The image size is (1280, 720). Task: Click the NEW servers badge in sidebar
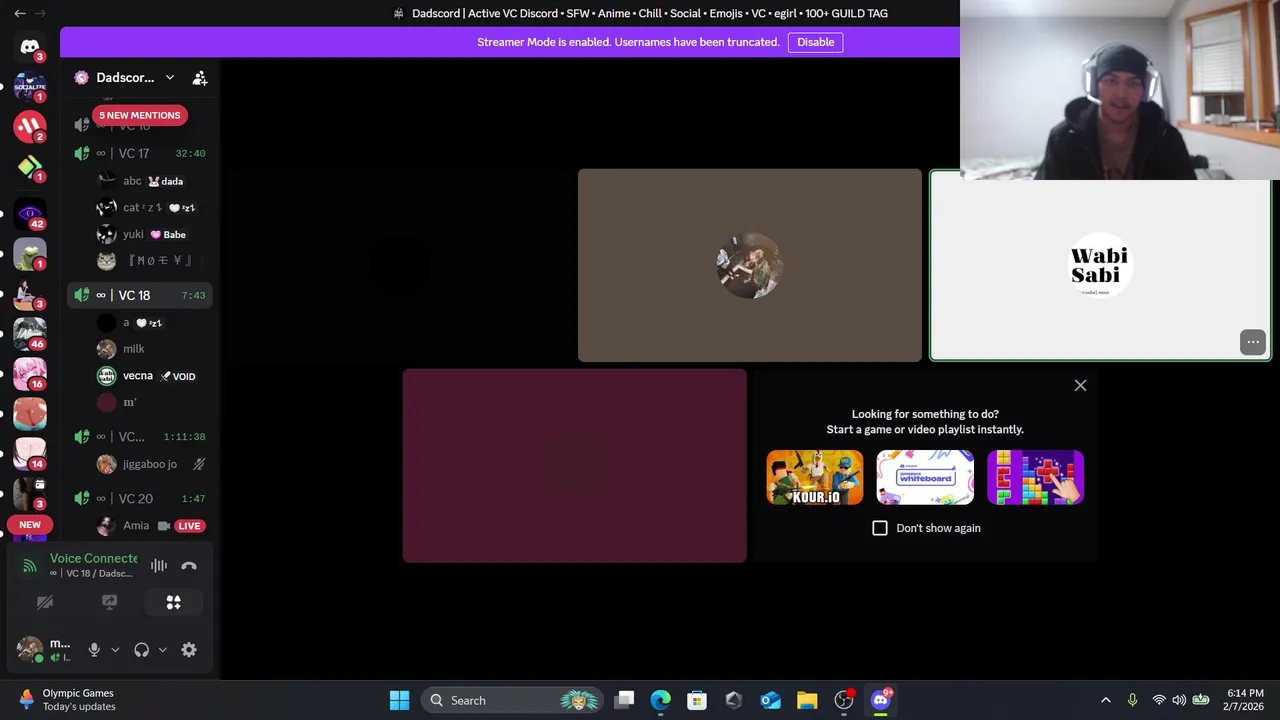click(x=30, y=525)
